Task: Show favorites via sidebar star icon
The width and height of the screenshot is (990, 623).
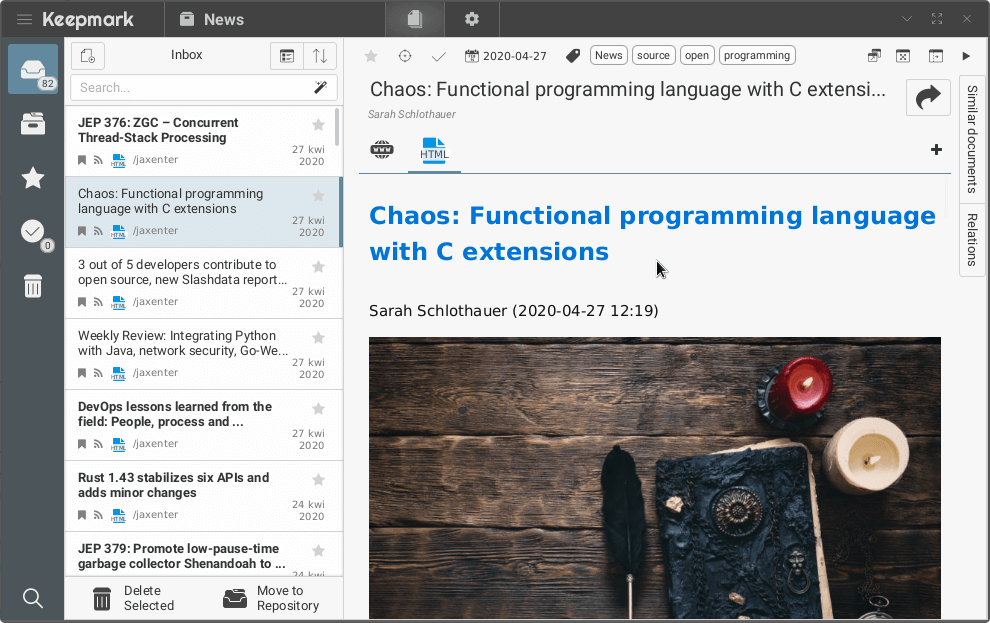Action: [x=33, y=178]
